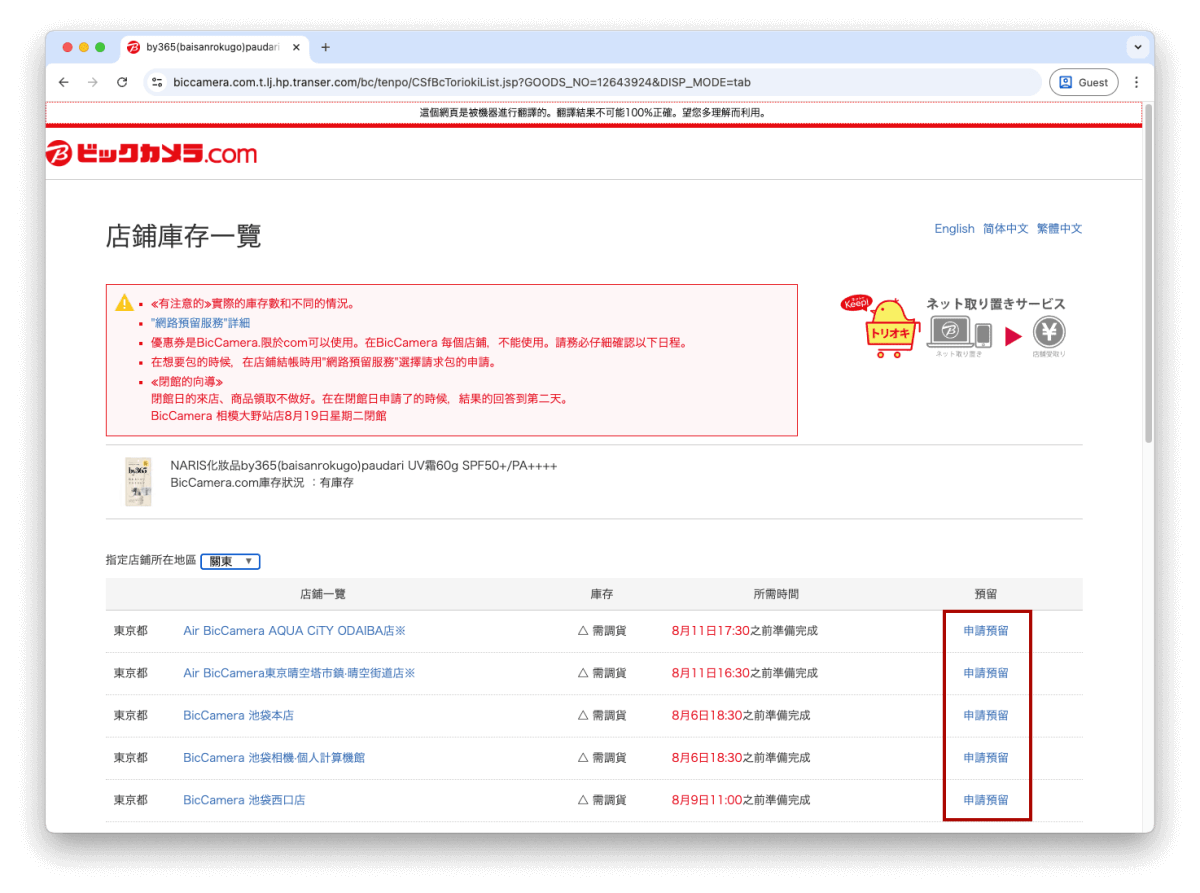Click the NARIS UV cream product thumbnail
1200x893 pixels.
click(x=138, y=481)
